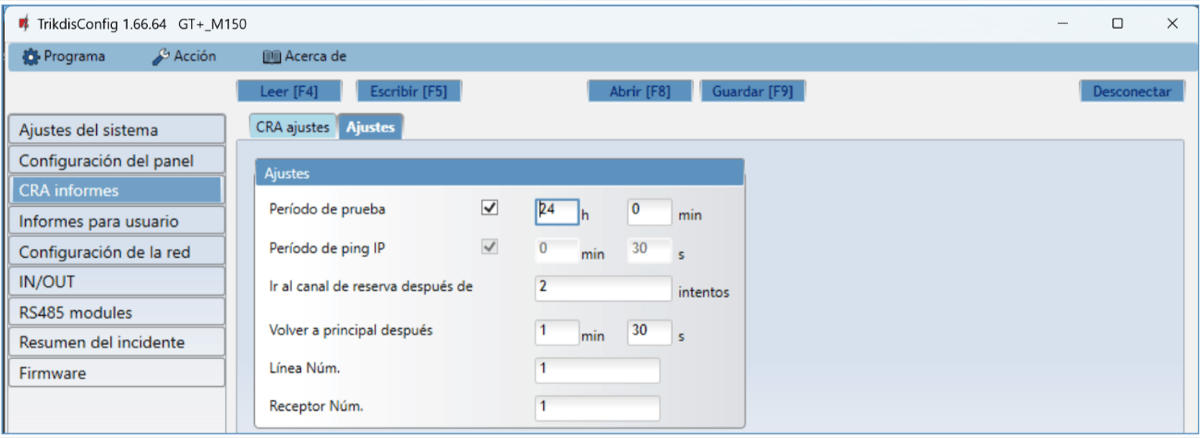The image size is (1200, 438).
Task: Toggle the Período de ping IP checkbox
Action: (x=490, y=247)
